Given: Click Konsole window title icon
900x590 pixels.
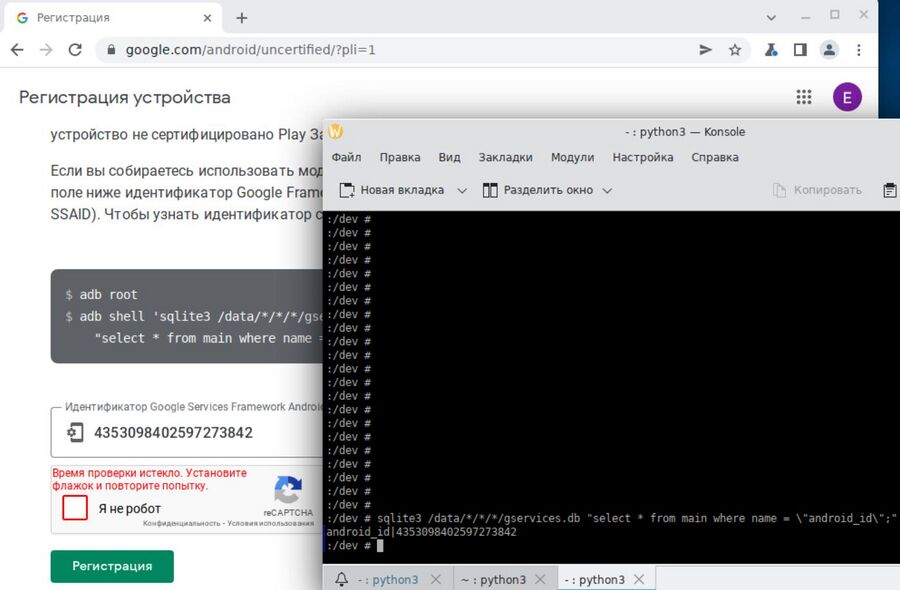Looking at the screenshot, I should pos(335,132).
